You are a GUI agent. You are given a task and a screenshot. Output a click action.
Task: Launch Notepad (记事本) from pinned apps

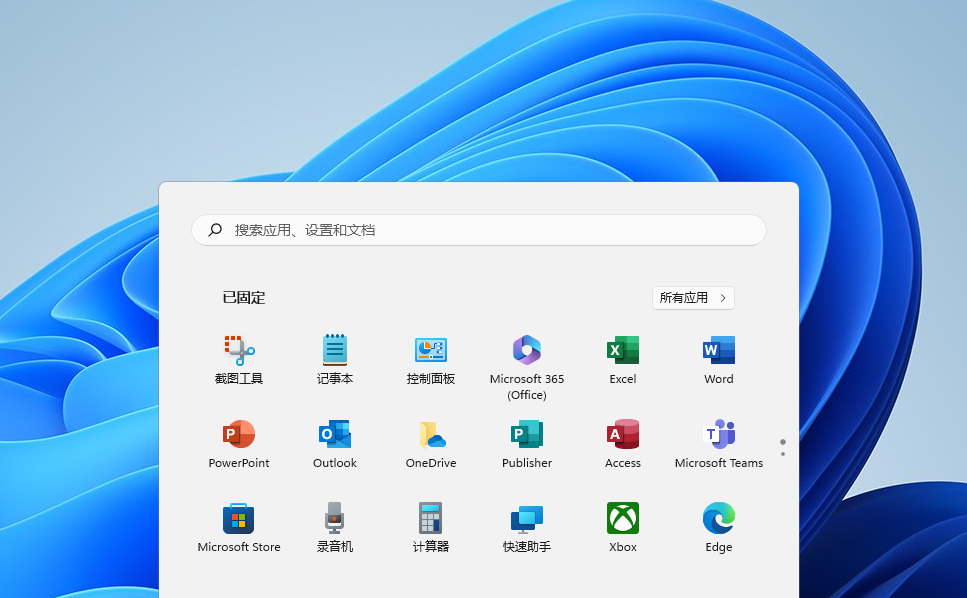click(335, 360)
